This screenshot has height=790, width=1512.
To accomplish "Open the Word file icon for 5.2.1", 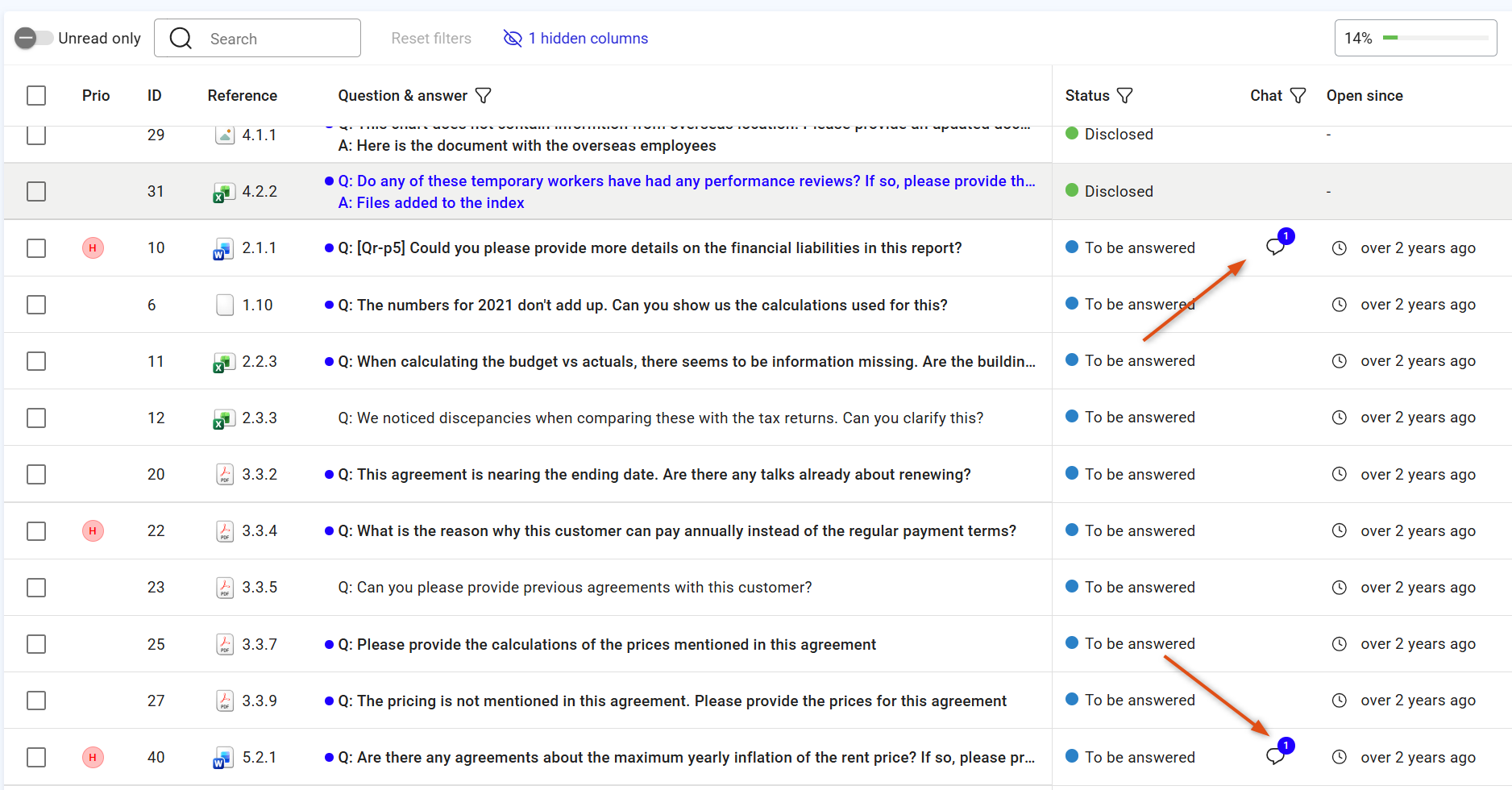I will [x=223, y=759].
